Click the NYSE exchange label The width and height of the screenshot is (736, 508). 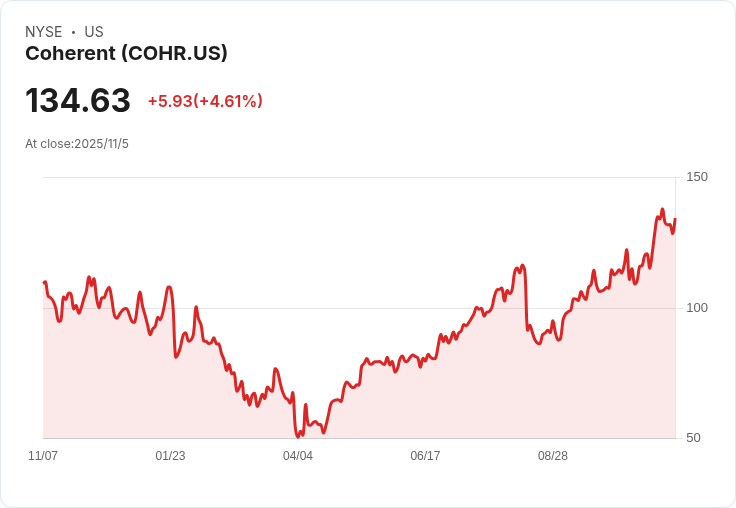(44, 32)
